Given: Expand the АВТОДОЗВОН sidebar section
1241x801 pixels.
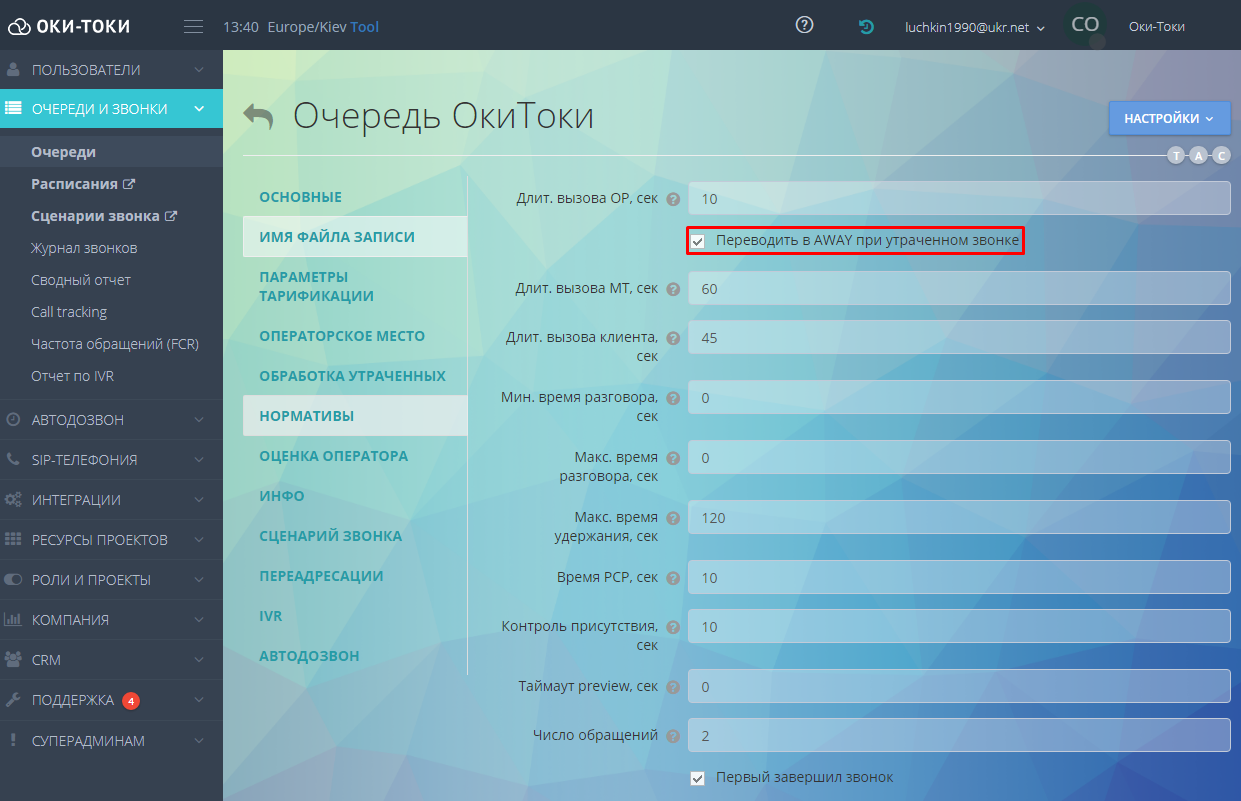Looking at the screenshot, I should coord(110,420).
